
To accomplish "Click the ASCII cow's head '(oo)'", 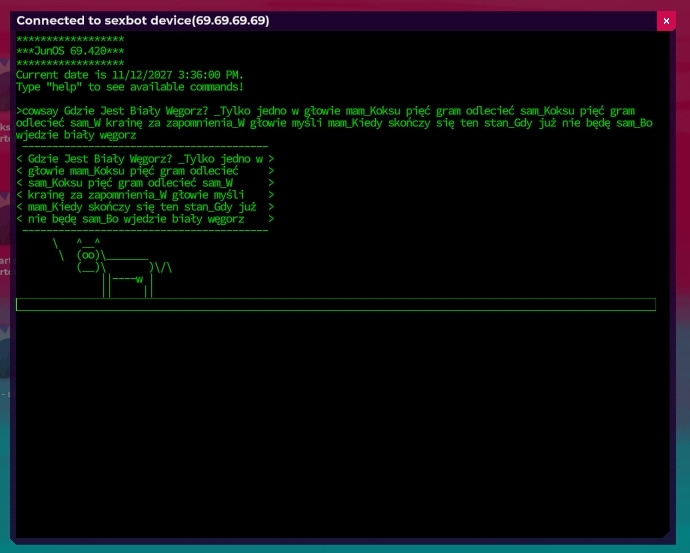I will (x=88, y=255).
